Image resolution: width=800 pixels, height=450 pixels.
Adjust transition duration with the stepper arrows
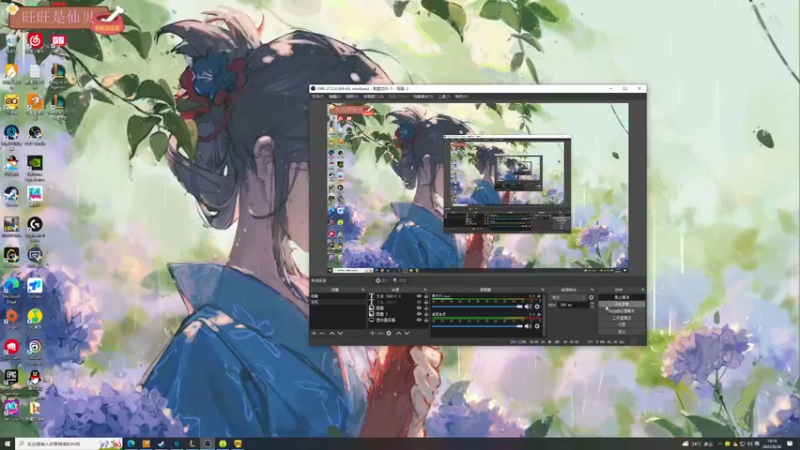click(592, 305)
